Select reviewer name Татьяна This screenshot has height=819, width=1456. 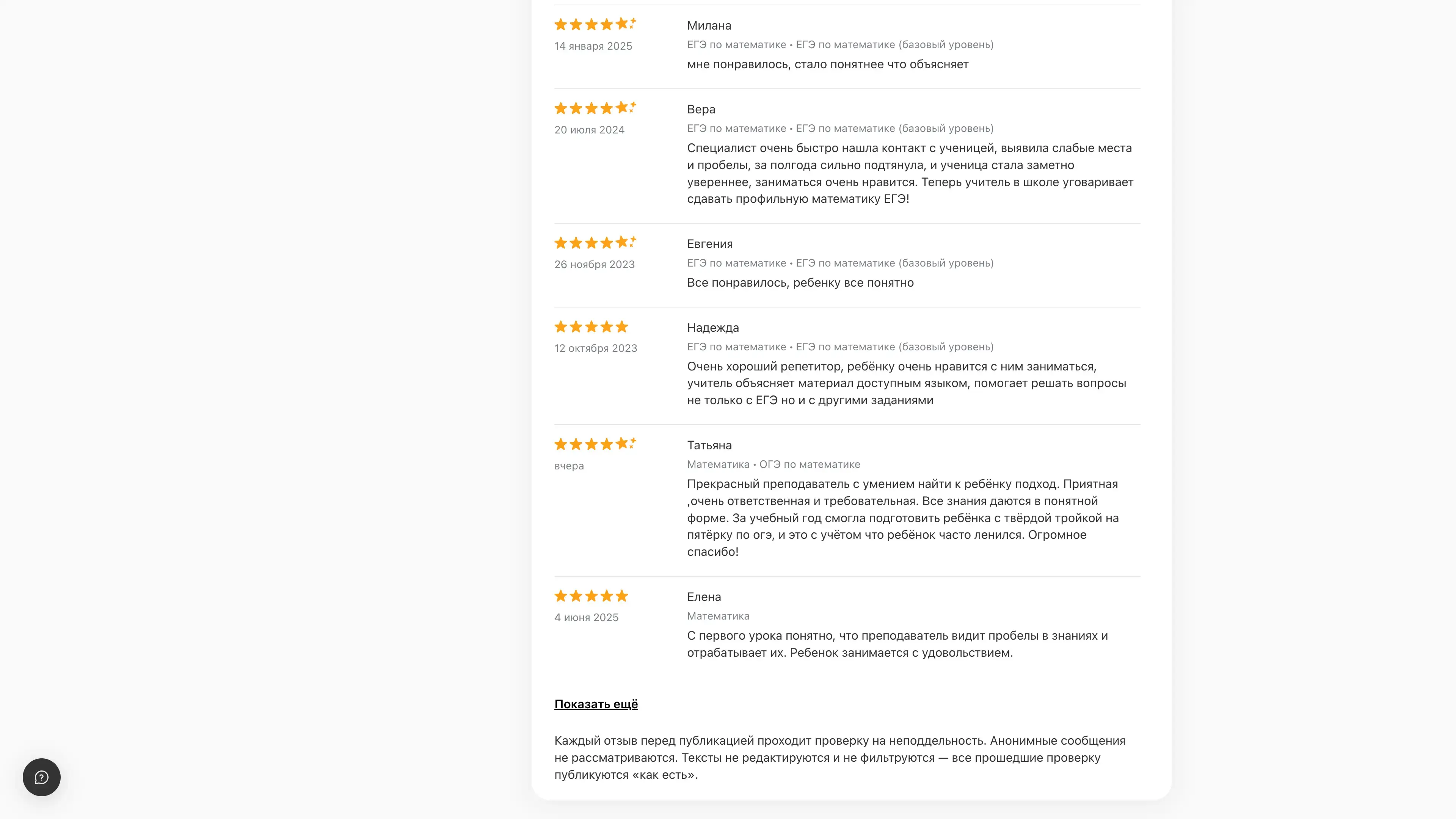coord(709,446)
